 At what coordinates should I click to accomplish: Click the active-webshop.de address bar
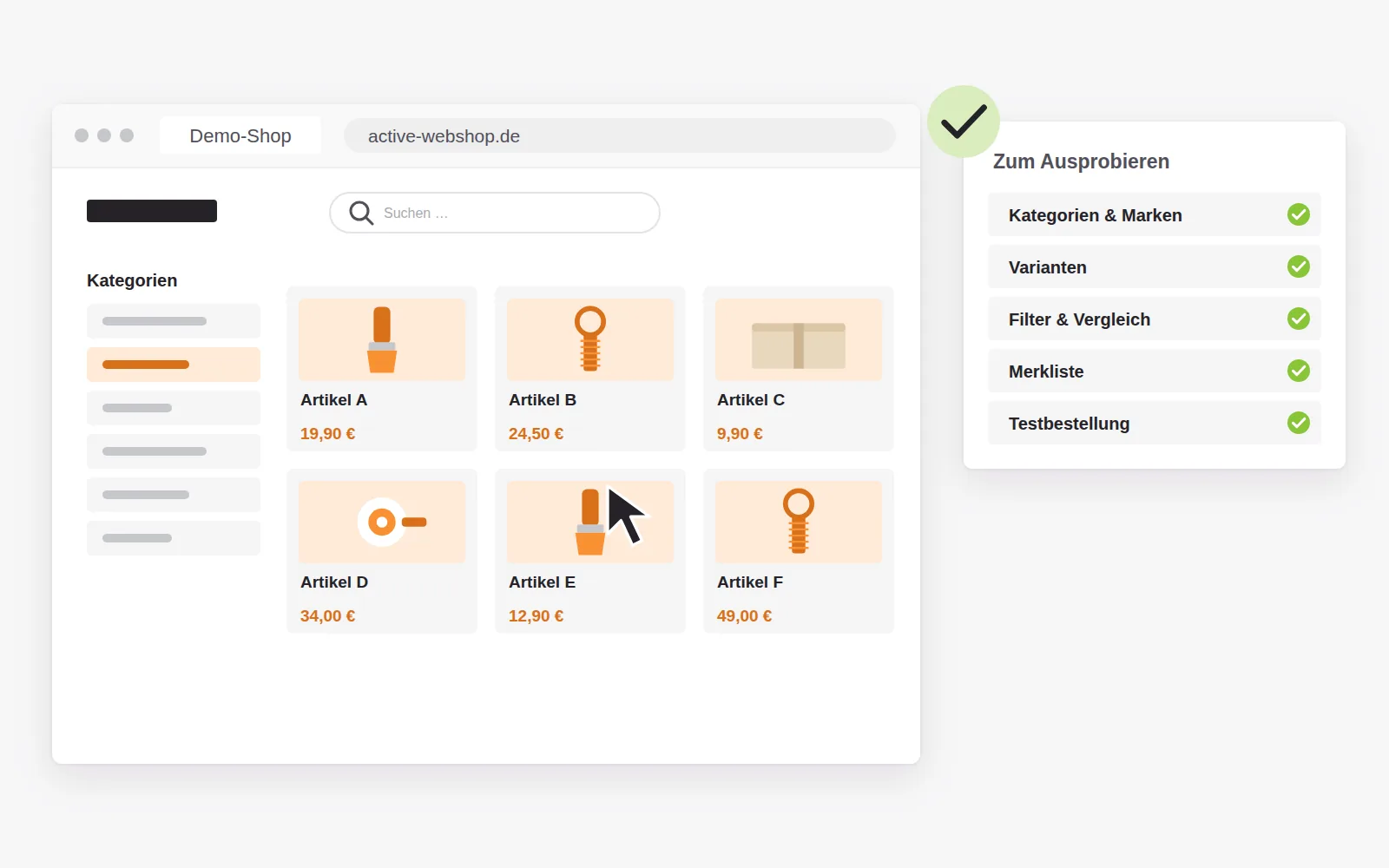point(620,136)
